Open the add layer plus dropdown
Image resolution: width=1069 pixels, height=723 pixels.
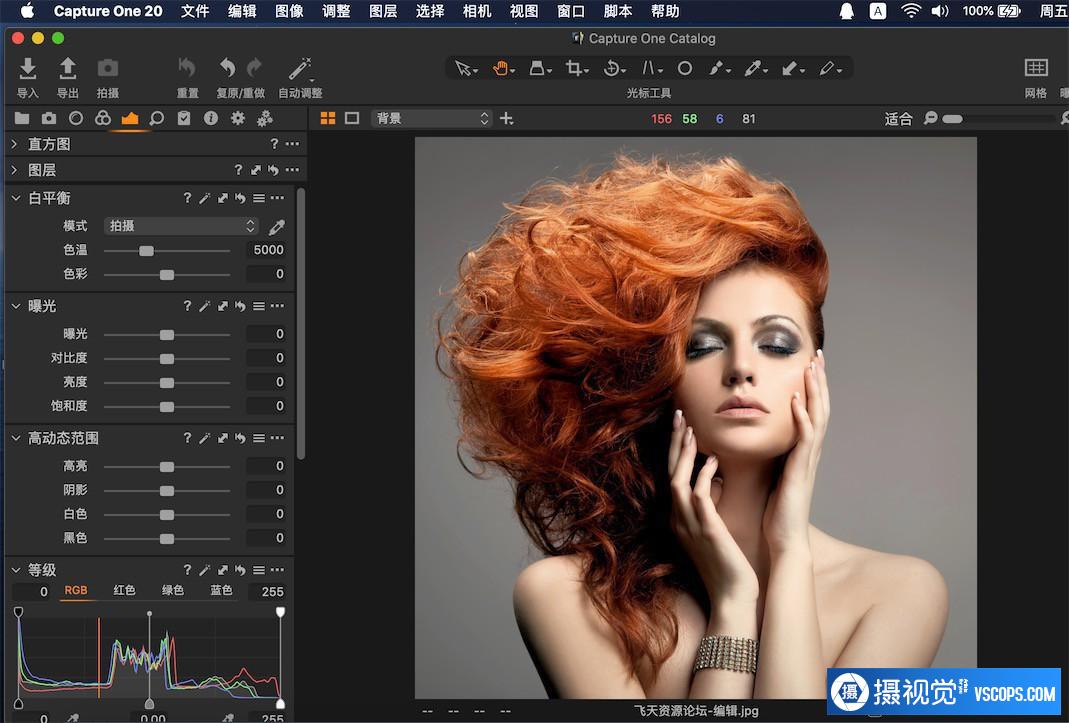[x=507, y=118]
